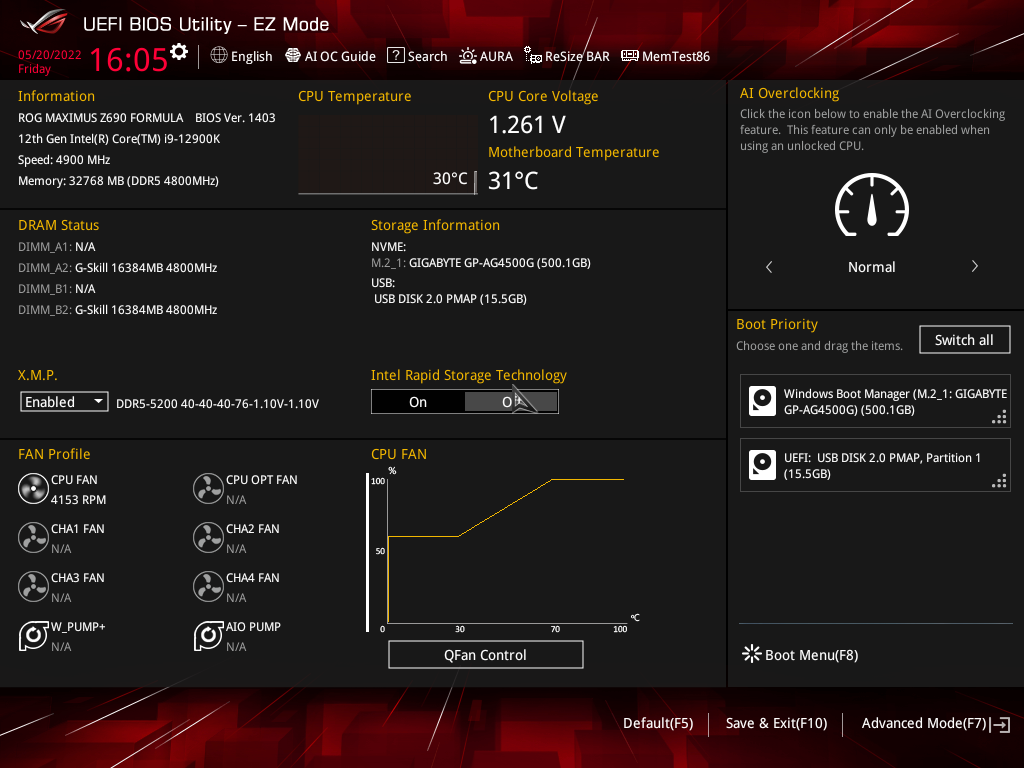Click the CPU OPT FAN icon
The image size is (1024, 768).
click(x=208, y=488)
